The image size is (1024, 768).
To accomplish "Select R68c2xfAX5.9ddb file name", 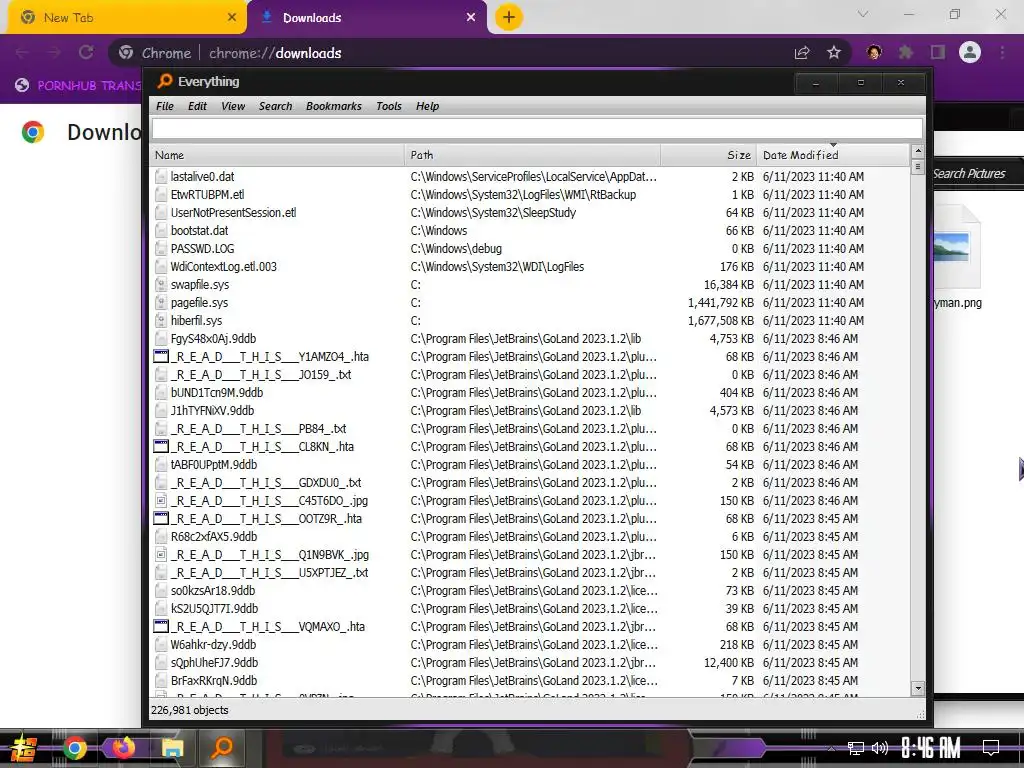I will click(214, 537).
